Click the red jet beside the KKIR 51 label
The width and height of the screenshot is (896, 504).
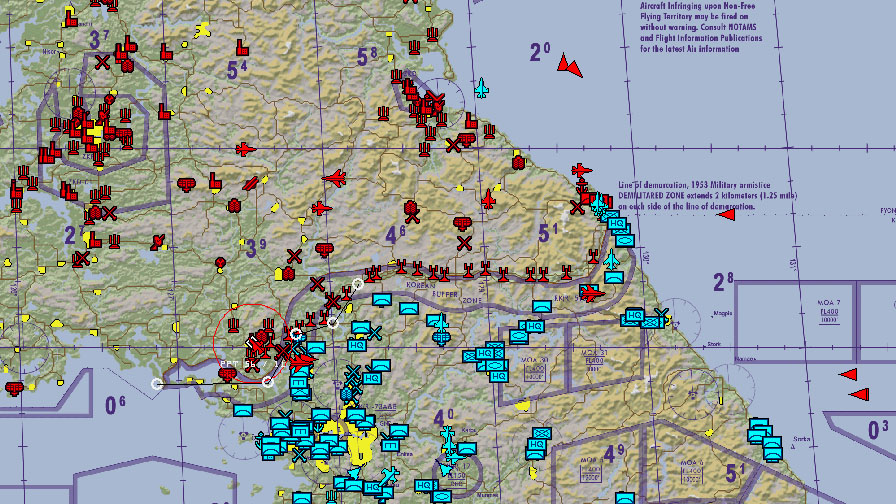(x=592, y=294)
